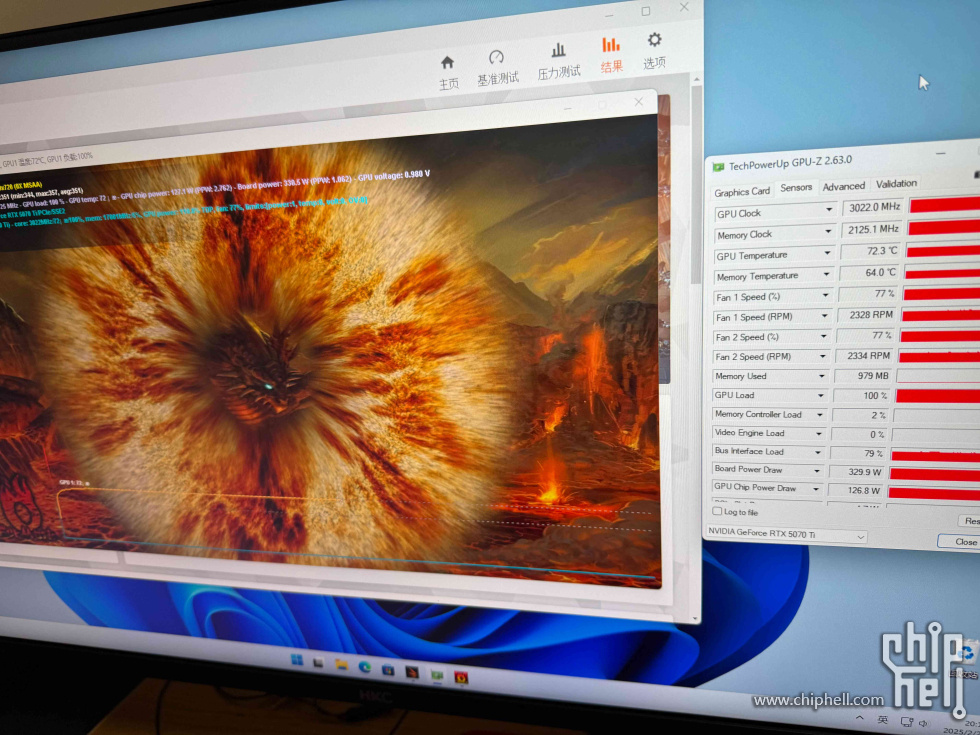980x735 pixels.
Task: Expand the GPU Load sensor dropdown
Action: coord(821,396)
